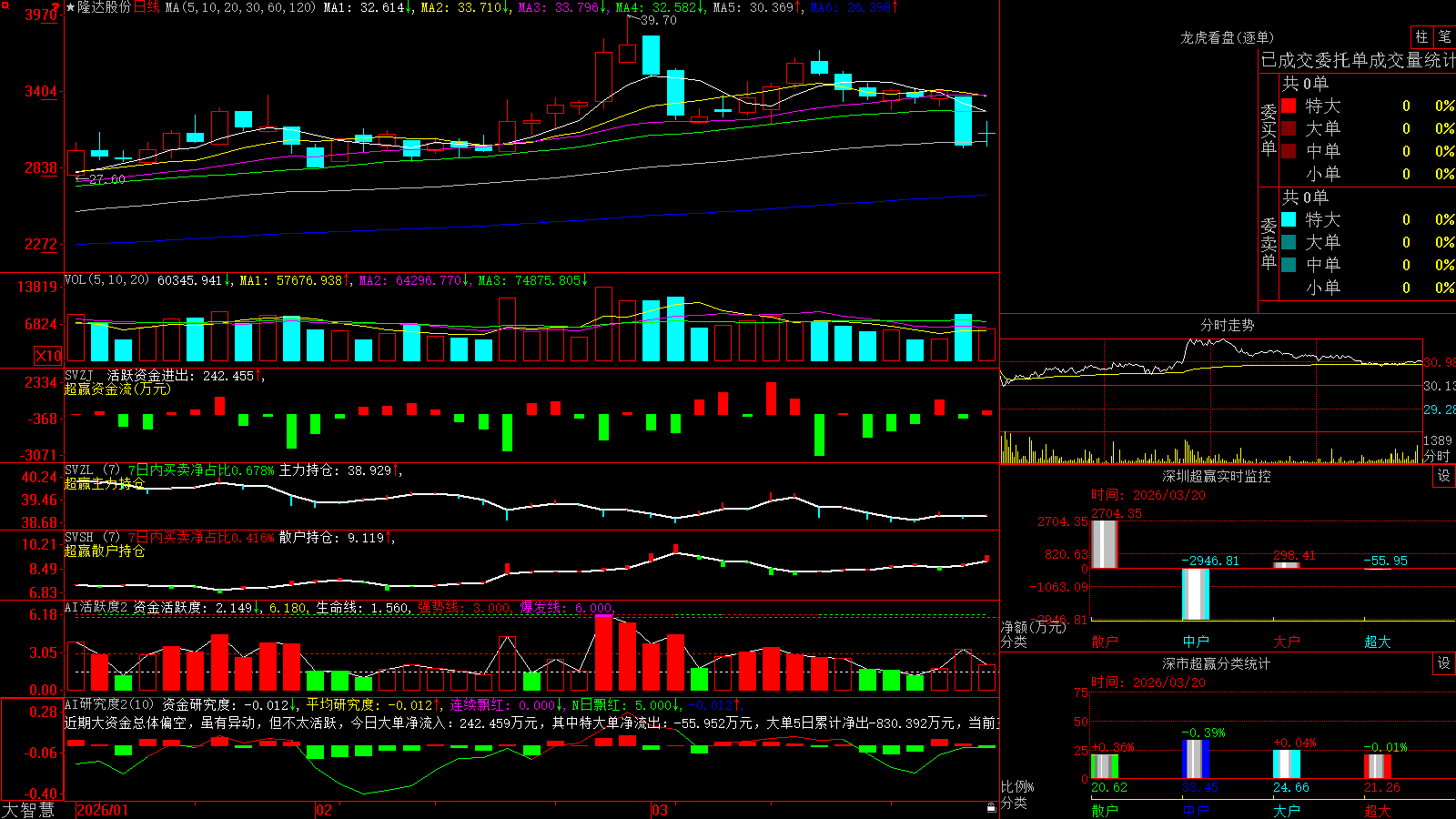Select the 日线 period label
1456x819 pixels.
147,7
